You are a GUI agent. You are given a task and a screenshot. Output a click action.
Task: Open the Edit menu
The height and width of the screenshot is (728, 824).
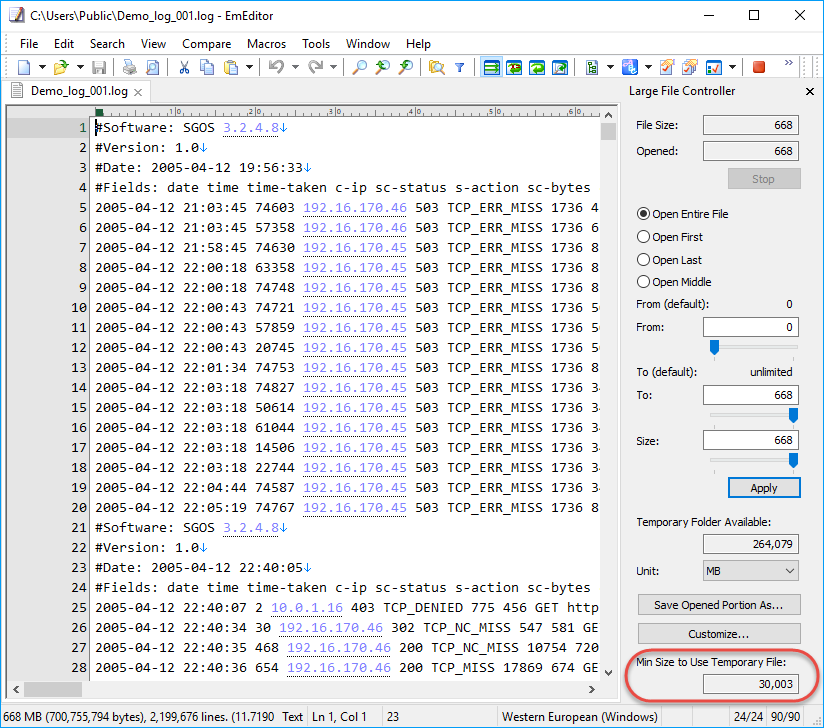(64, 44)
